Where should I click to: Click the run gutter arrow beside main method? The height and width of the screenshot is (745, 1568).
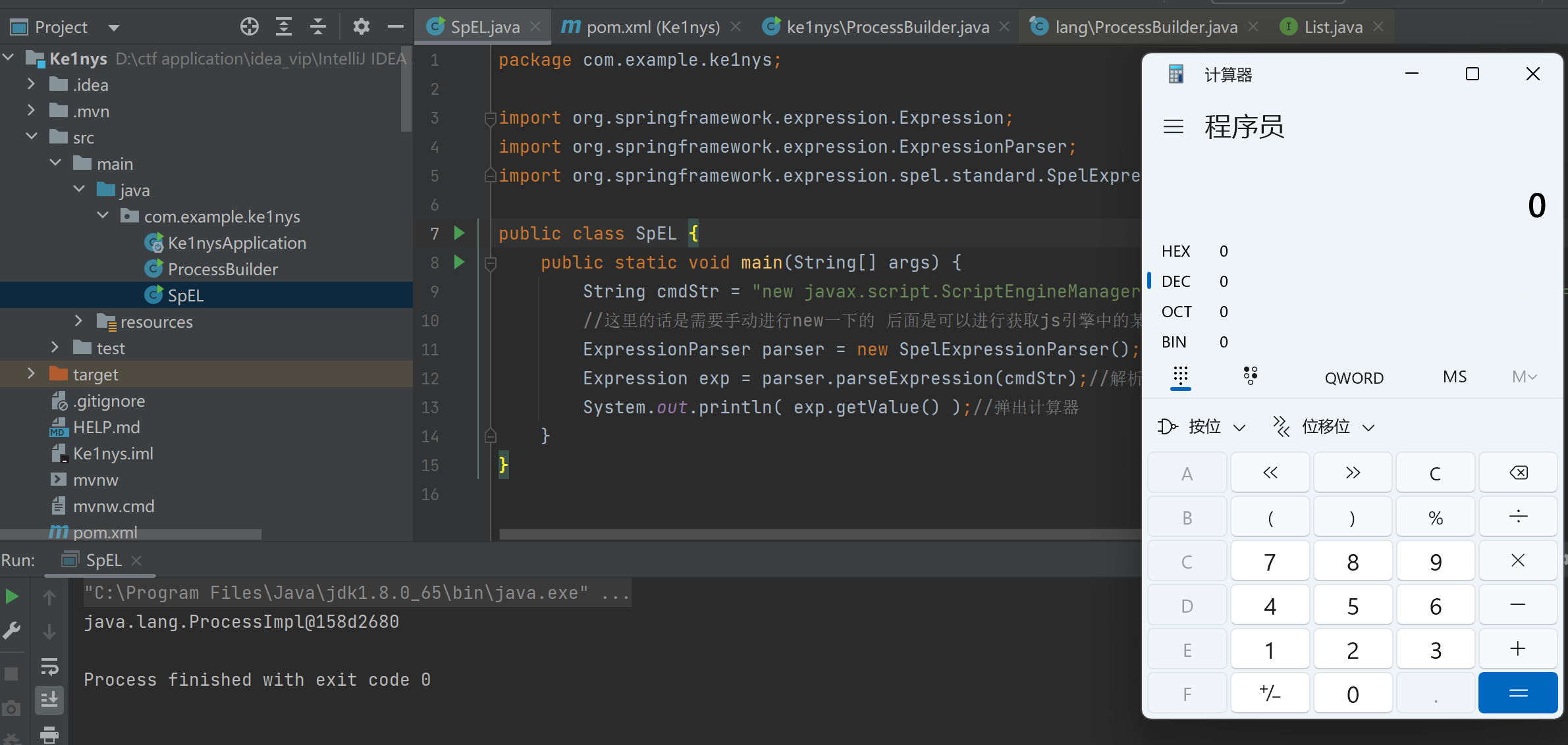coord(459,263)
